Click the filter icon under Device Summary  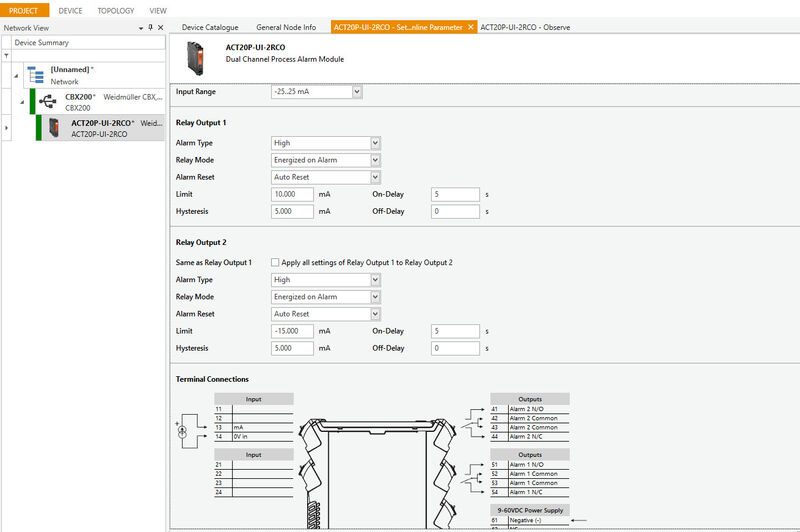point(6,56)
